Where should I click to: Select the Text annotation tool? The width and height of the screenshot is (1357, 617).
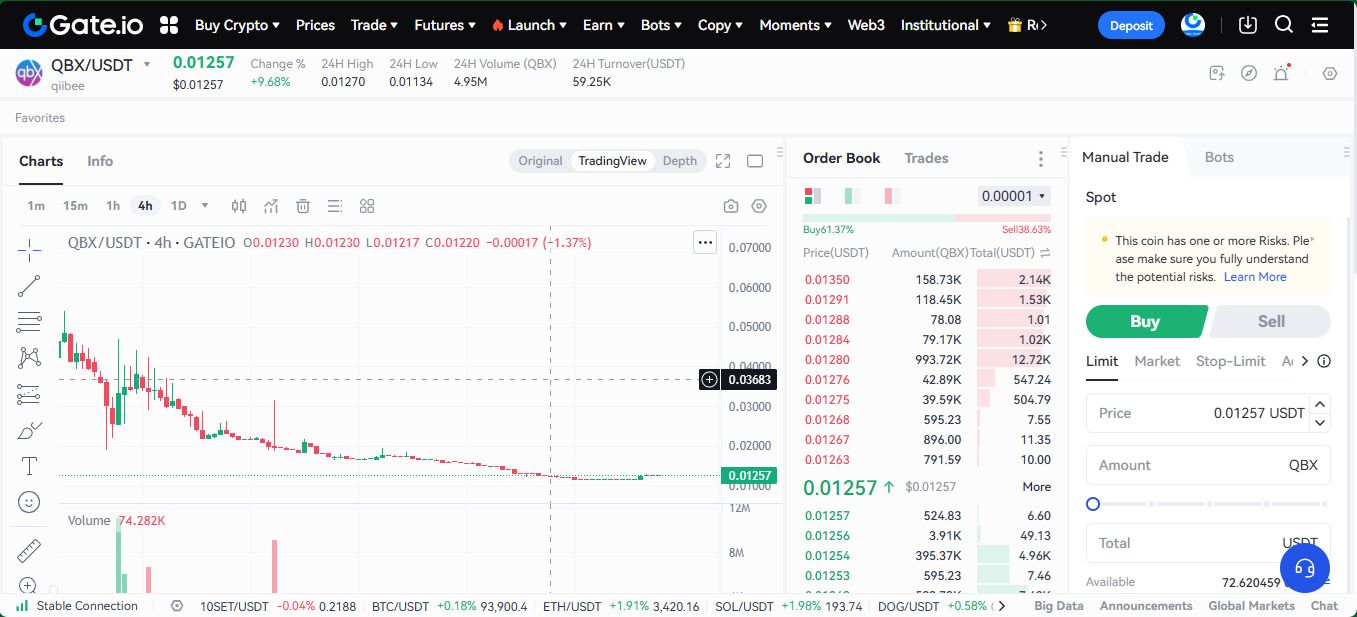[x=29, y=466]
